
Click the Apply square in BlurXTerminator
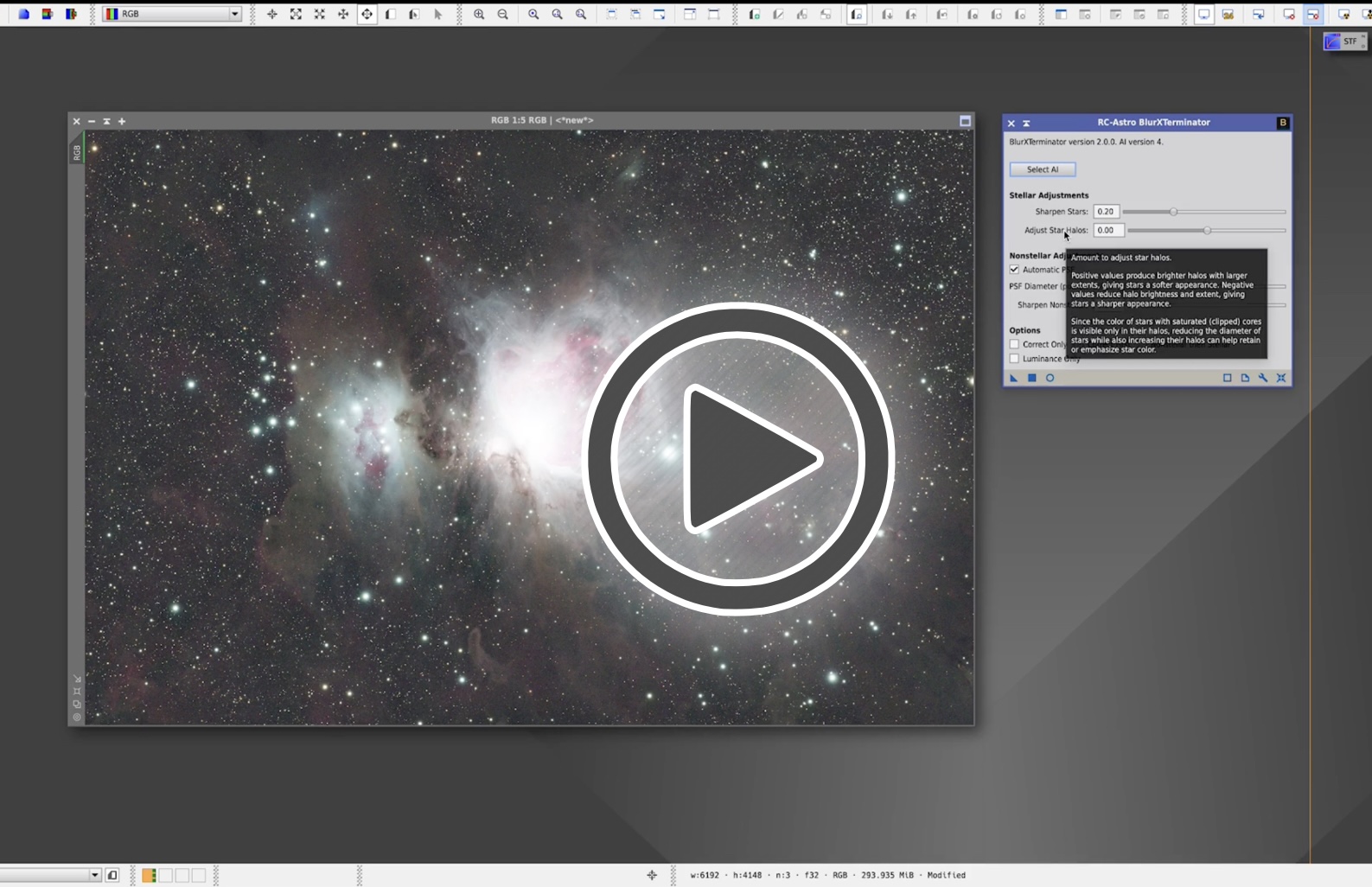click(x=1031, y=378)
